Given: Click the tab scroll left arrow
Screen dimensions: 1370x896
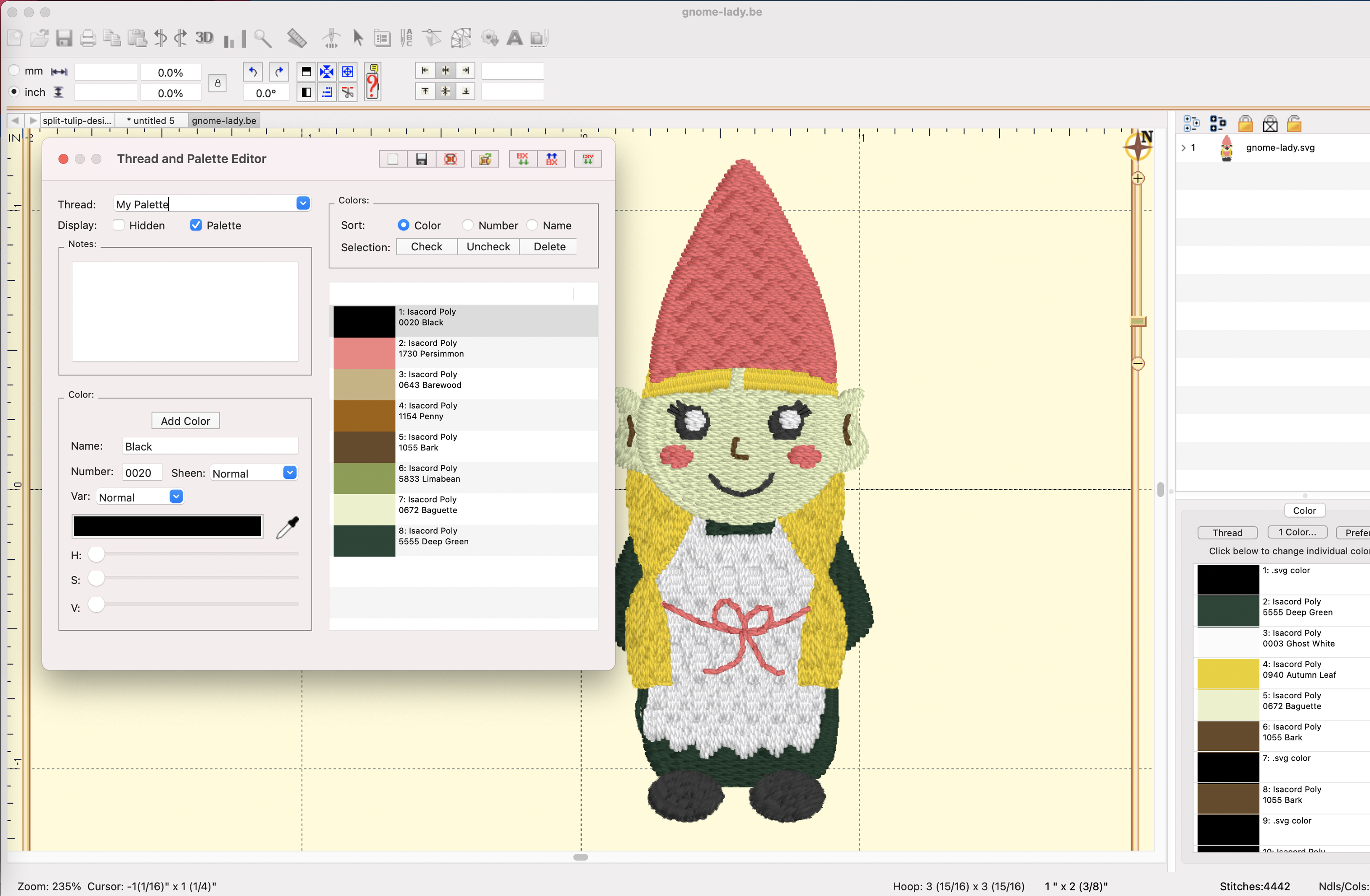Looking at the screenshot, I should click(x=15, y=120).
